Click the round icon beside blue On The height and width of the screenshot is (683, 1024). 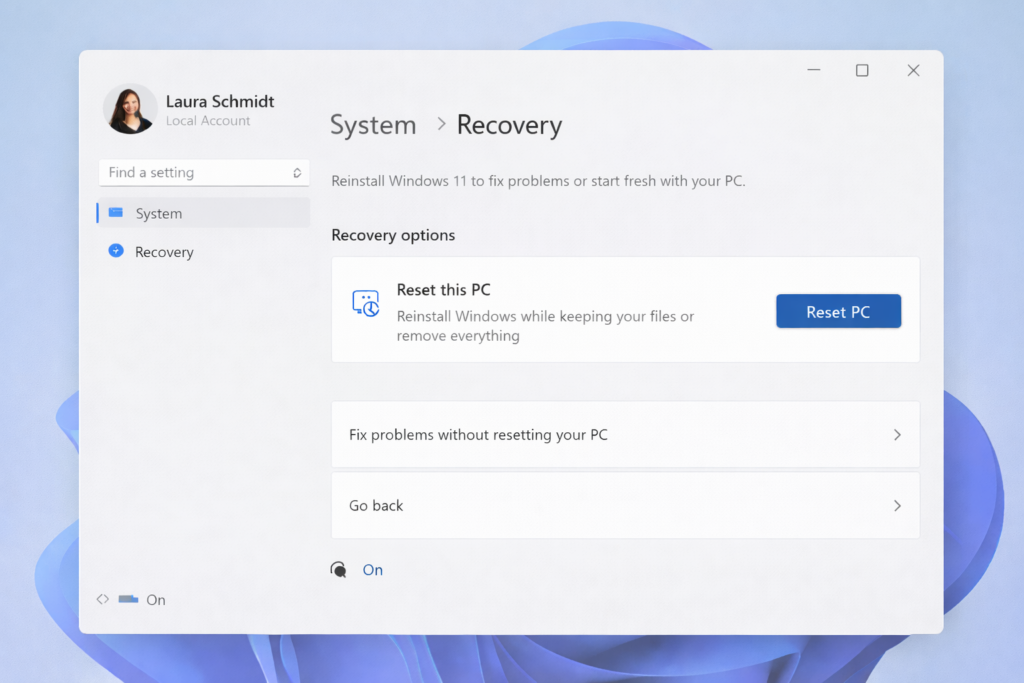point(338,570)
